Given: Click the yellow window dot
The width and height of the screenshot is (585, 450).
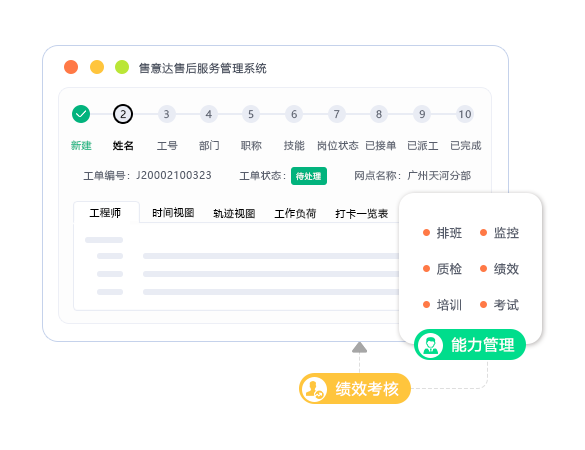Looking at the screenshot, I should click(97, 67).
